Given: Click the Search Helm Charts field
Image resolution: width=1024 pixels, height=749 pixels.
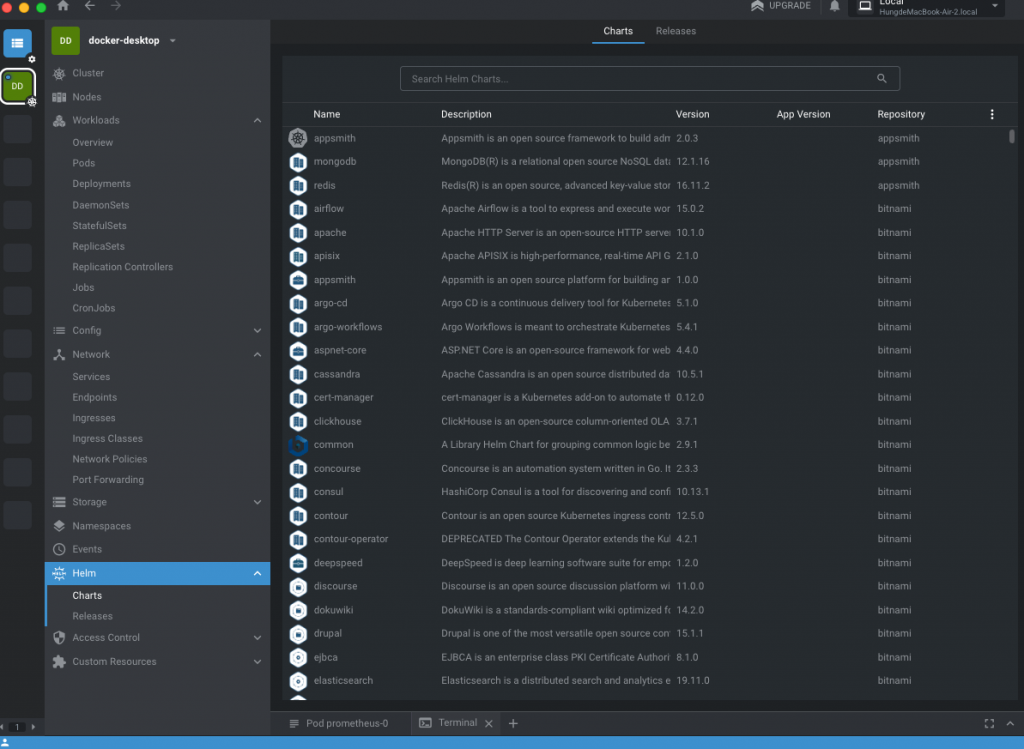Looking at the screenshot, I should click(x=650, y=78).
